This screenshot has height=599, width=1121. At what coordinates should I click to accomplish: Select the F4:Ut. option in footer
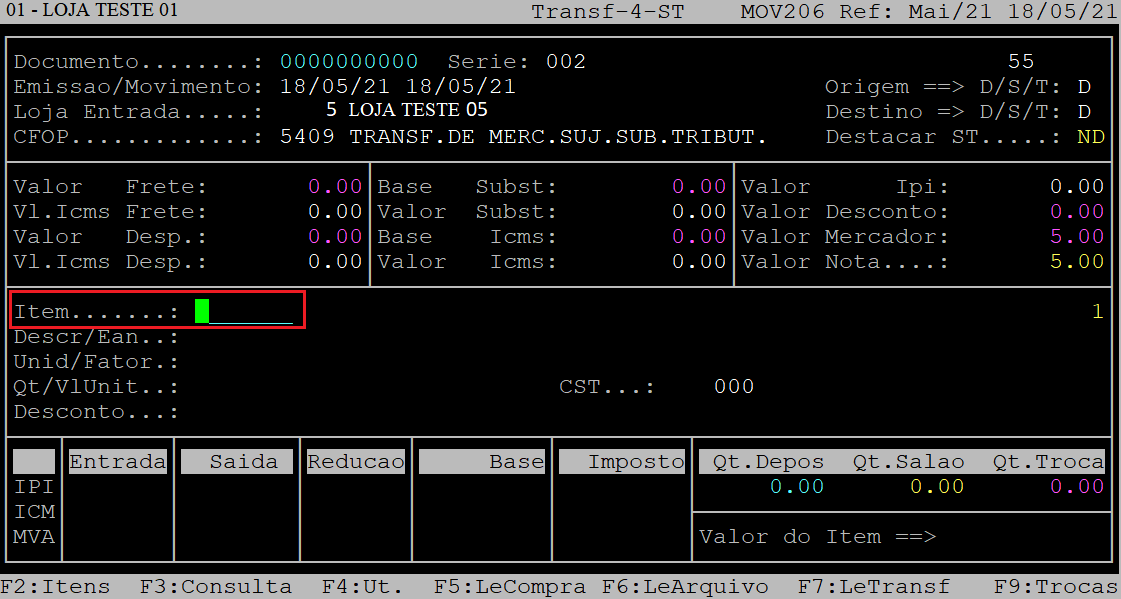pyautogui.click(x=361, y=587)
